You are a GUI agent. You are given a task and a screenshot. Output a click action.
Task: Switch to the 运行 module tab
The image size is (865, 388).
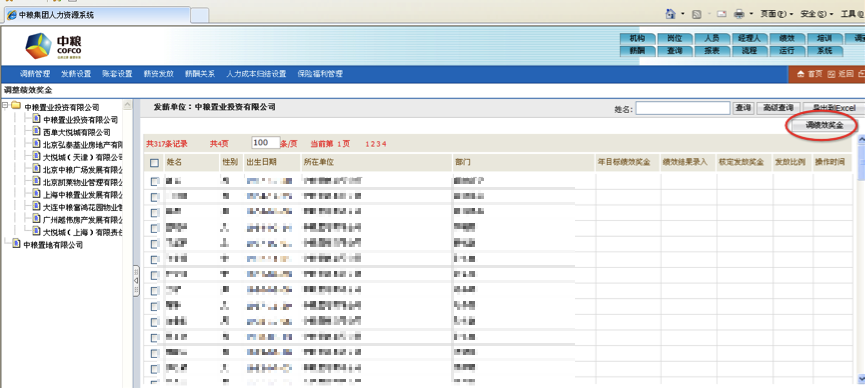[x=787, y=51]
